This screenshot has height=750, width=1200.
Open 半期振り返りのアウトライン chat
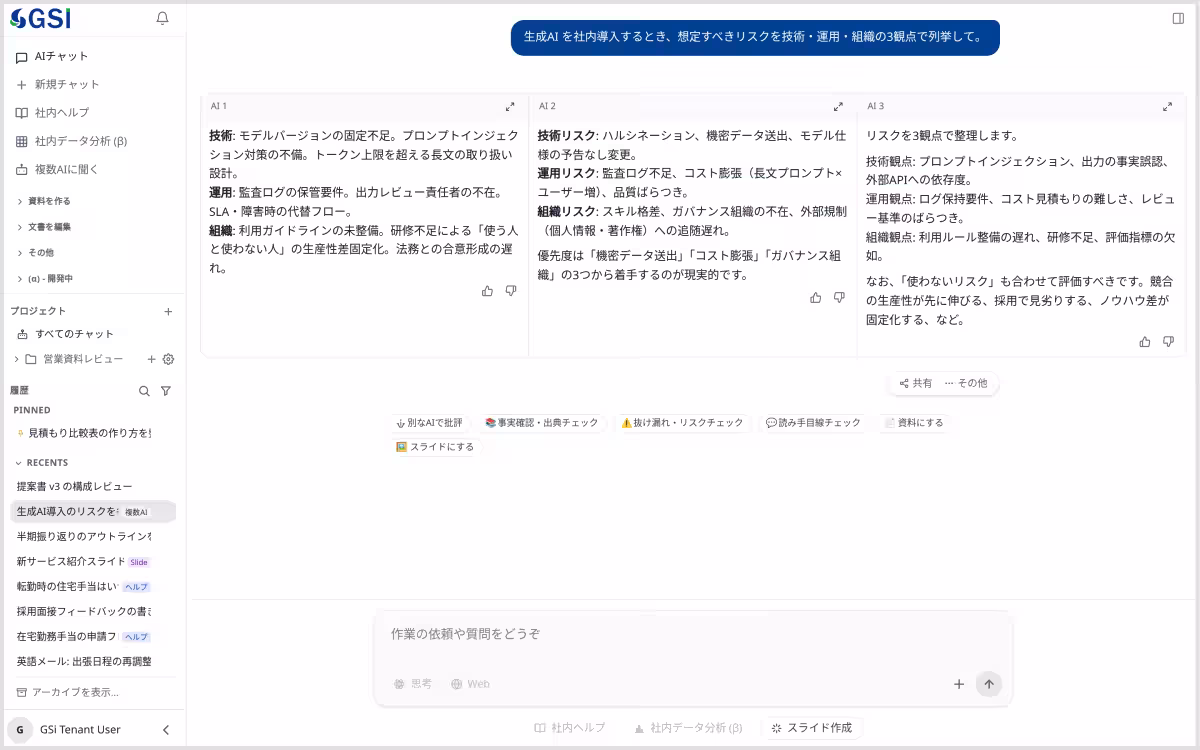click(x=92, y=537)
